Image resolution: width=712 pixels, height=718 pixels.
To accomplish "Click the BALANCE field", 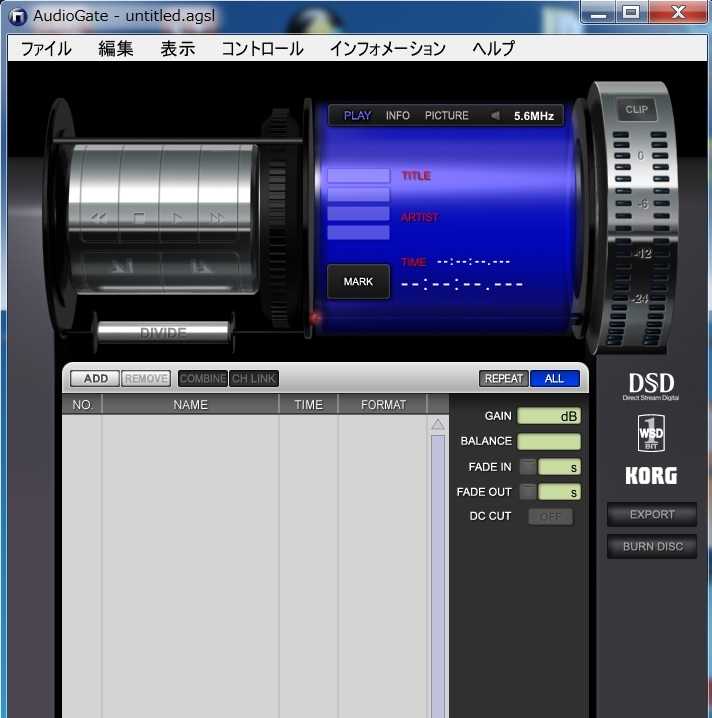I will click(549, 441).
